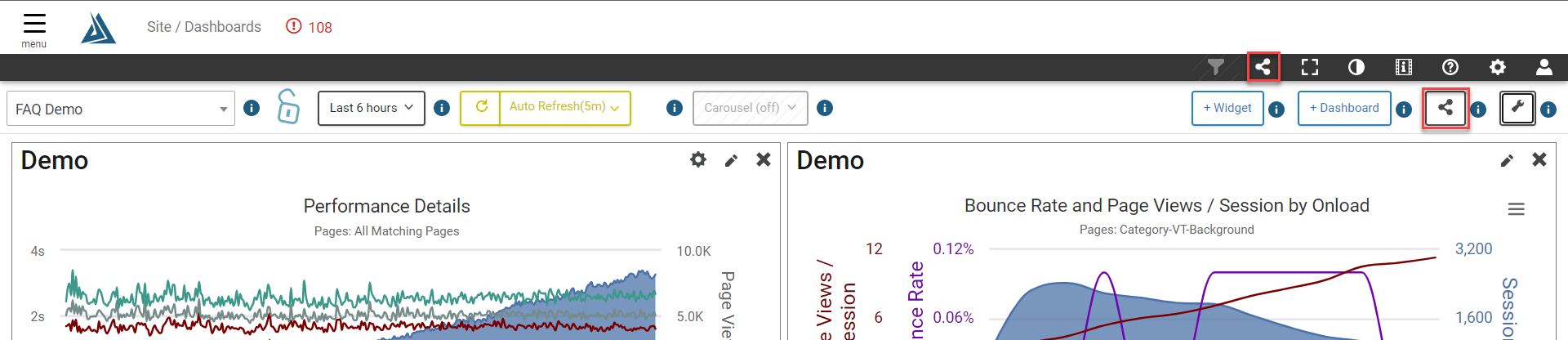Toggle the contrast theme icon

pyautogui.click(x=1356, y=67)
